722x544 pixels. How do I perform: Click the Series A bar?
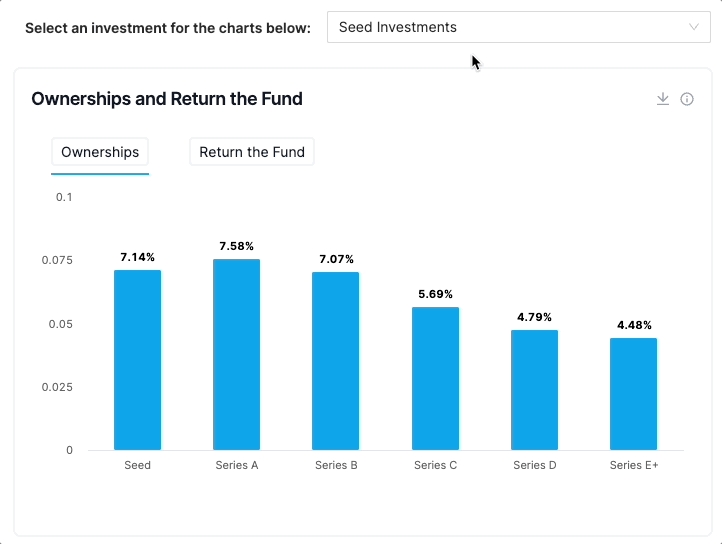pos(236,354)
